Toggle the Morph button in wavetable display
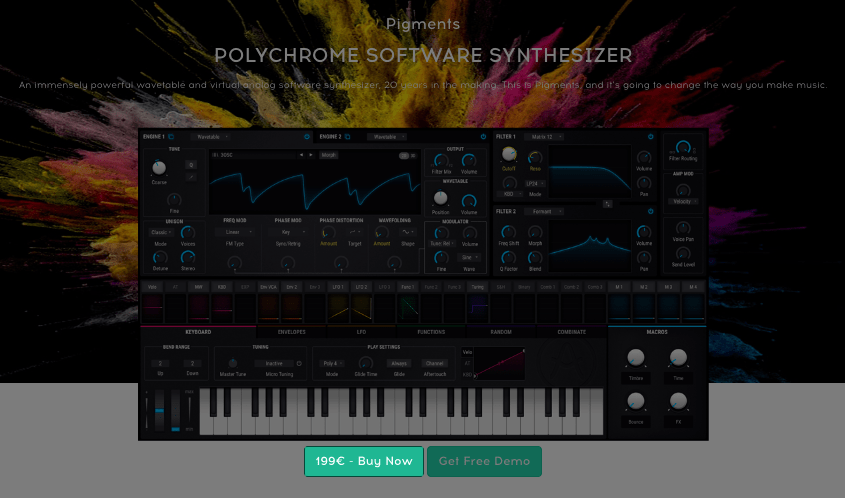Screen dimensions: 845x498 click(x=328, y=155)
